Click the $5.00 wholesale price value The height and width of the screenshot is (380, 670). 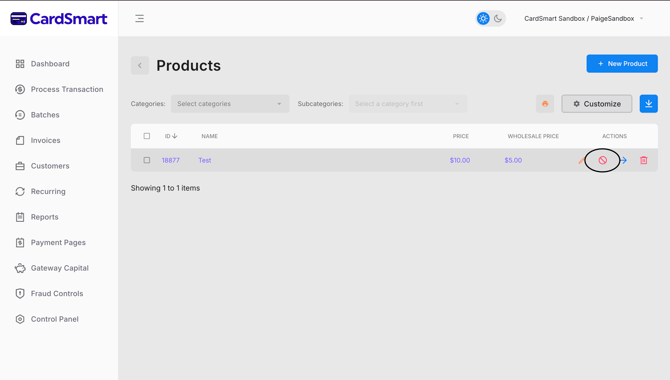point(513,160)
